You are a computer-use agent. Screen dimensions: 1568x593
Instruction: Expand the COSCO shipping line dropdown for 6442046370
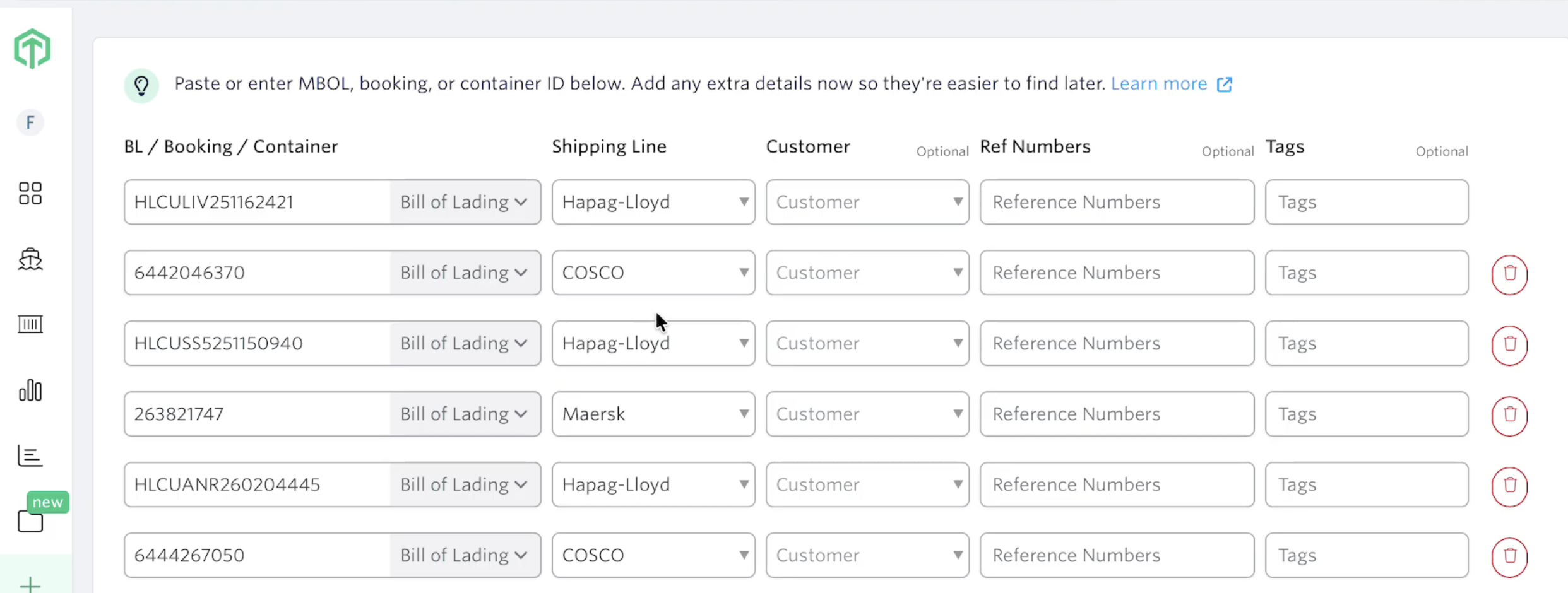click(653, 273)
